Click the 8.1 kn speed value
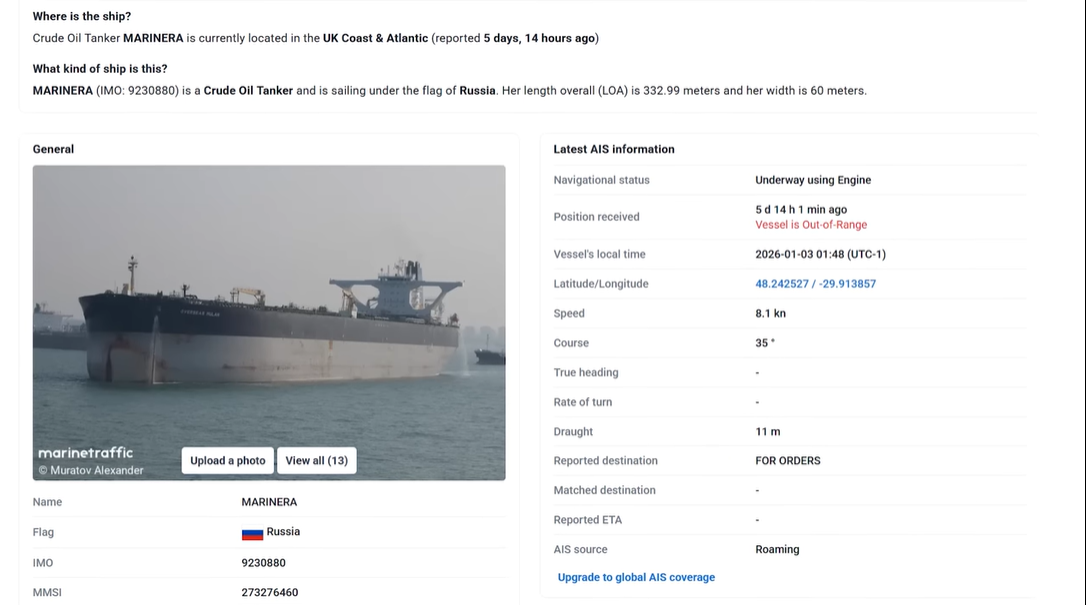The image size is (1086, 605). [770, 313]
